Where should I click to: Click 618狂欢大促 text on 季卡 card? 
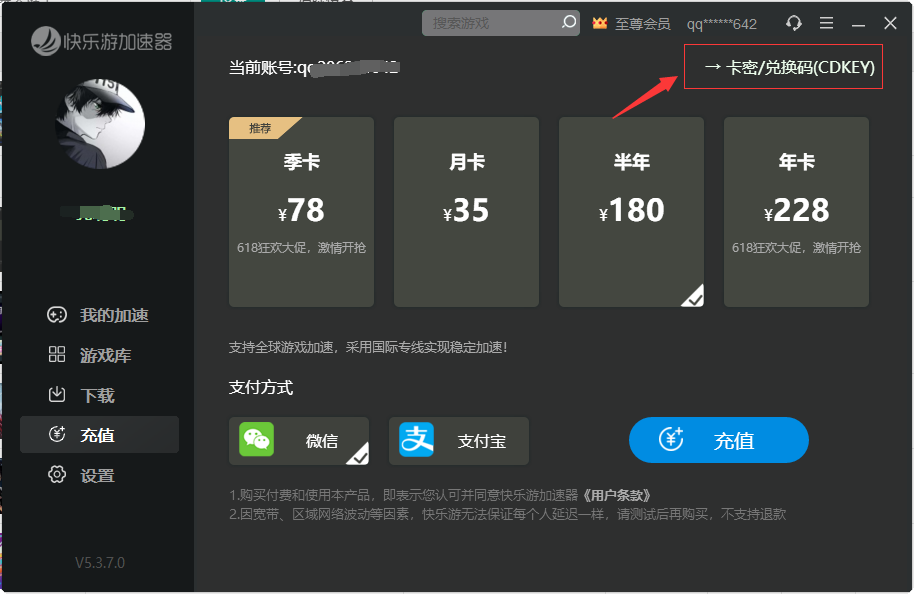[x=301, y=248]
